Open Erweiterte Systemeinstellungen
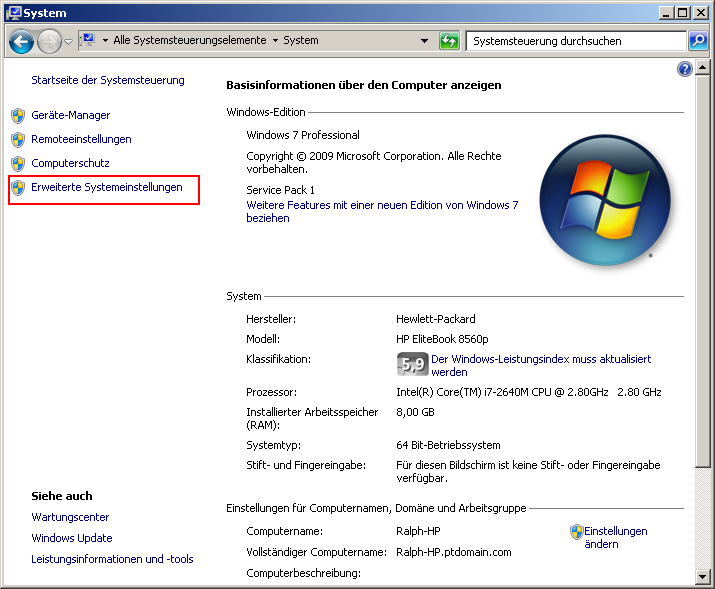 107,187
